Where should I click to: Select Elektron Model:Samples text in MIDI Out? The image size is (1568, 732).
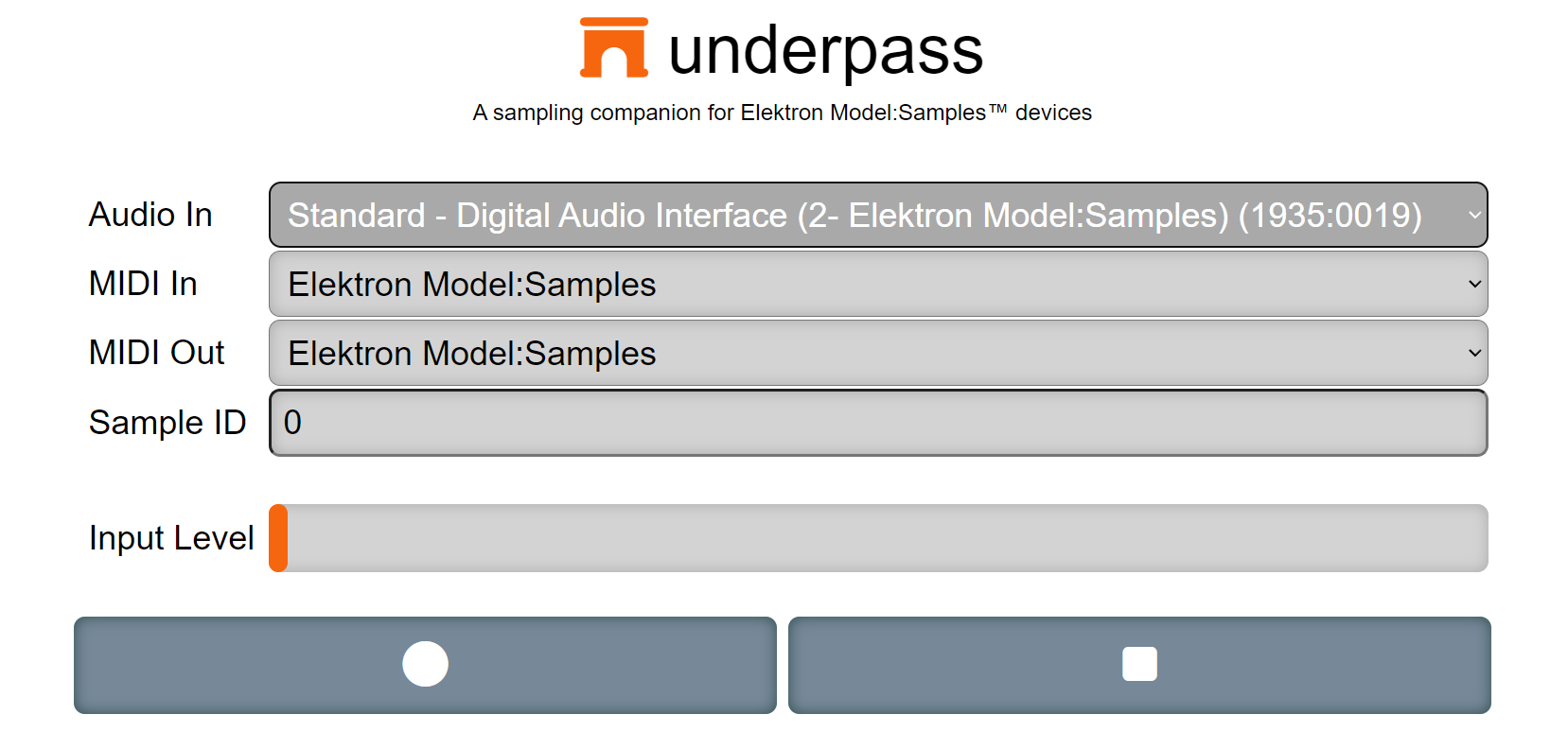point(472,354)
